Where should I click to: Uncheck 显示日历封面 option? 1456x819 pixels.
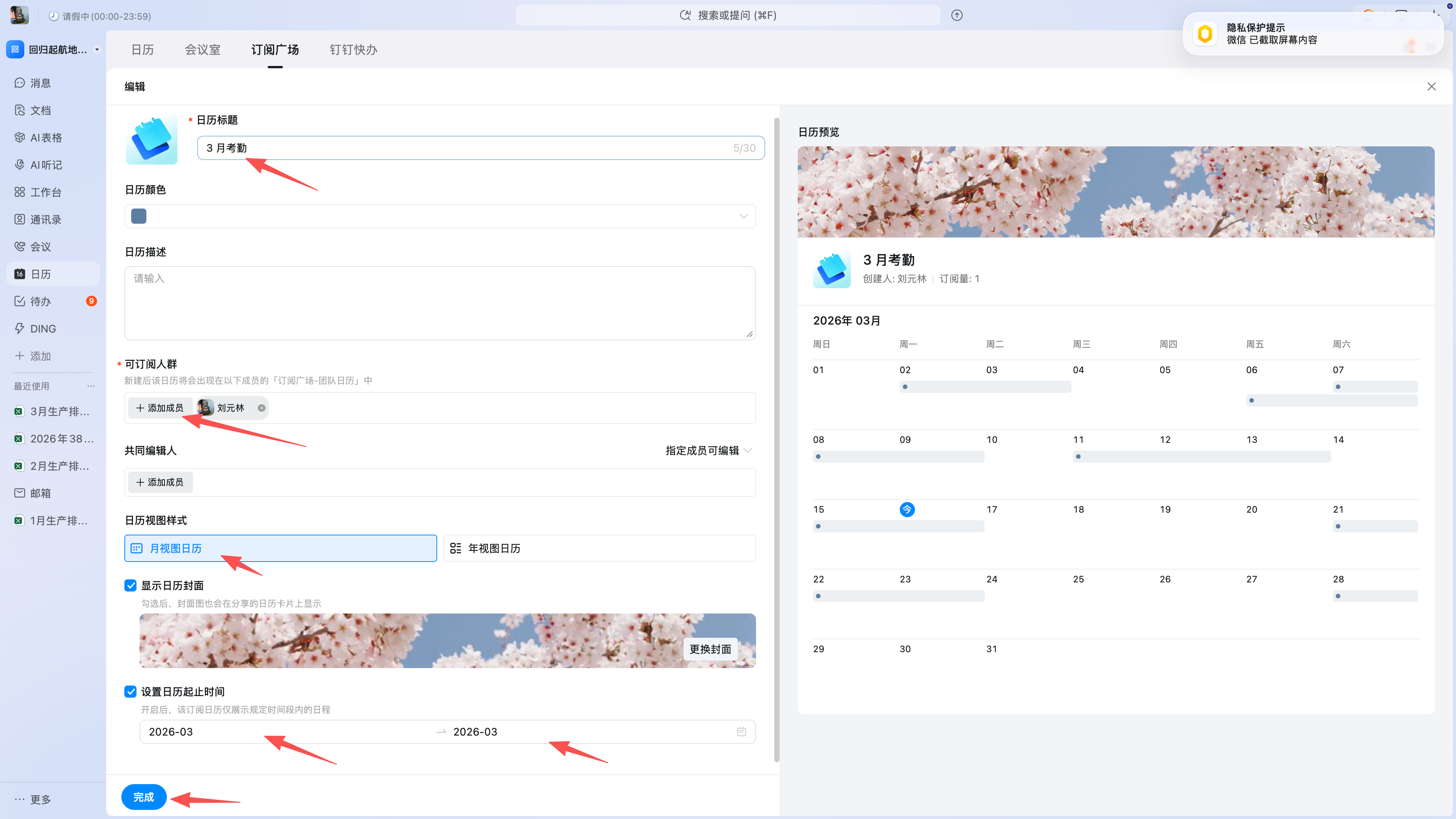[130, 585]
